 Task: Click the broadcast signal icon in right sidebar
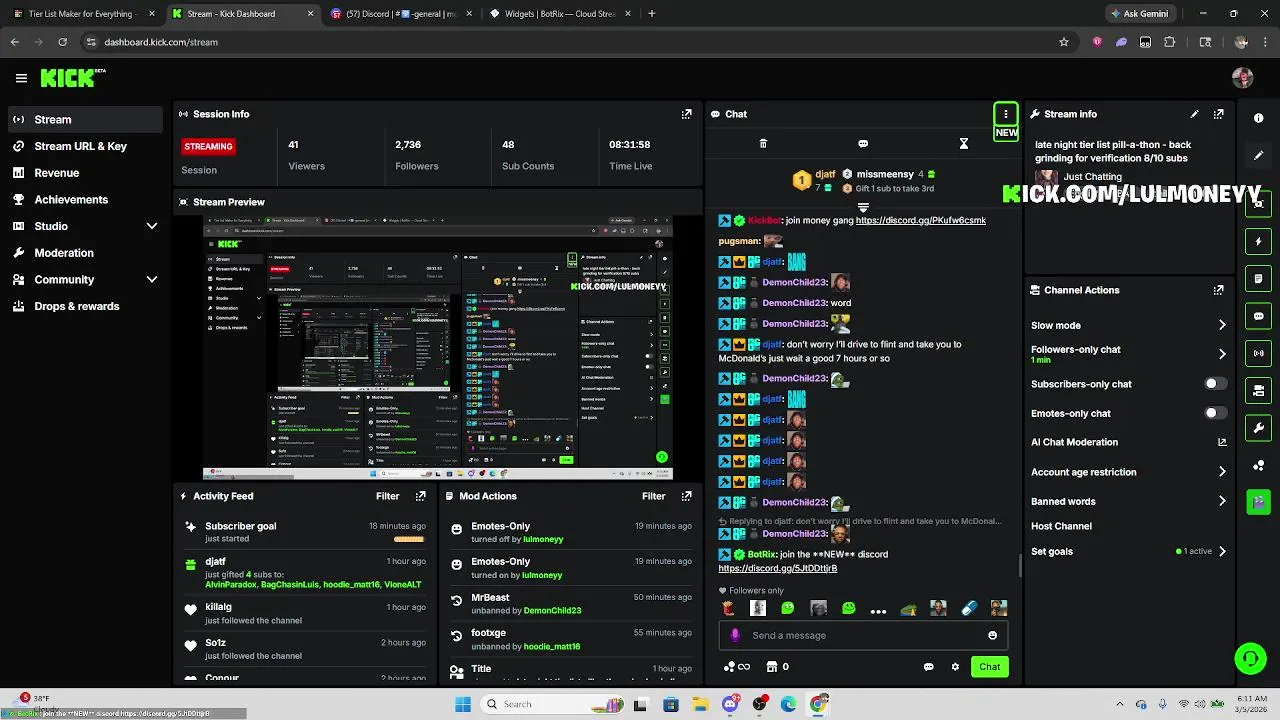click(x=1258, y=353)
